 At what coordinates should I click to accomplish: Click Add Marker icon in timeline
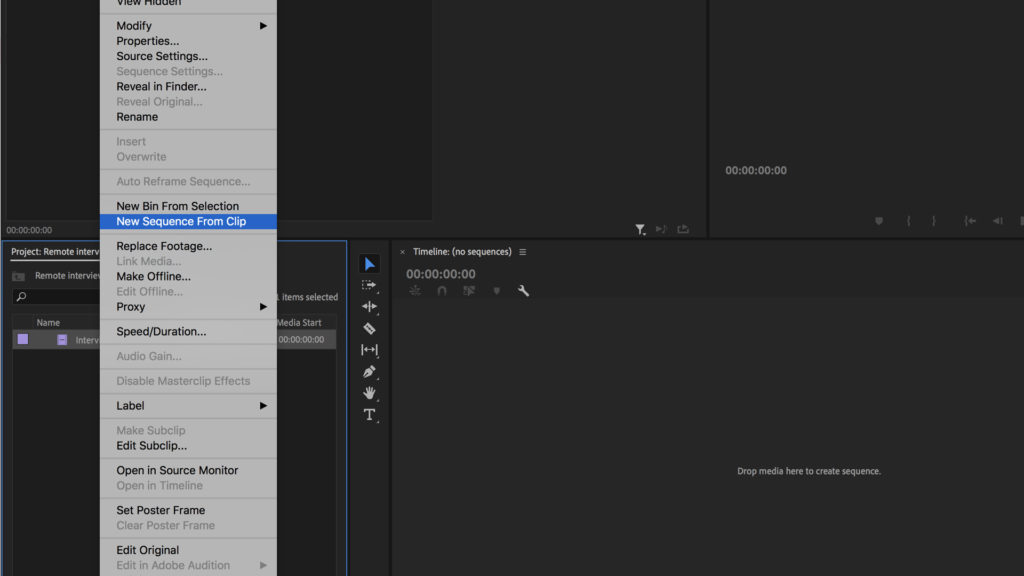pyautogui.click(x=496, y=291)
